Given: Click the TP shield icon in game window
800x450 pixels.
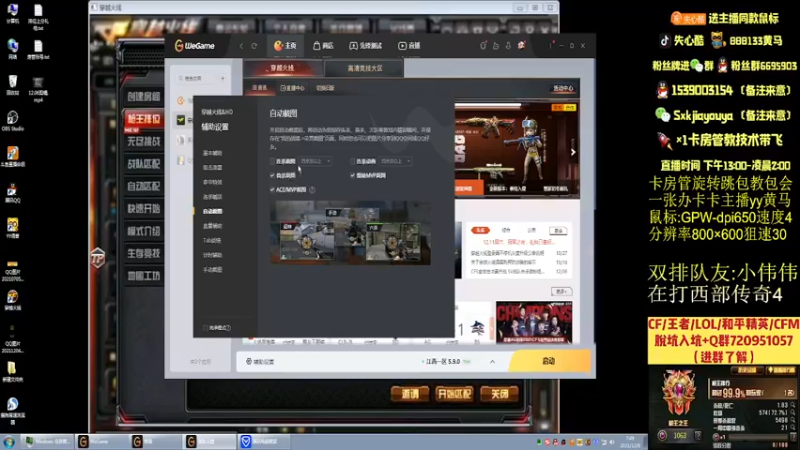Looking at the screenshot, I should [98, 257].
